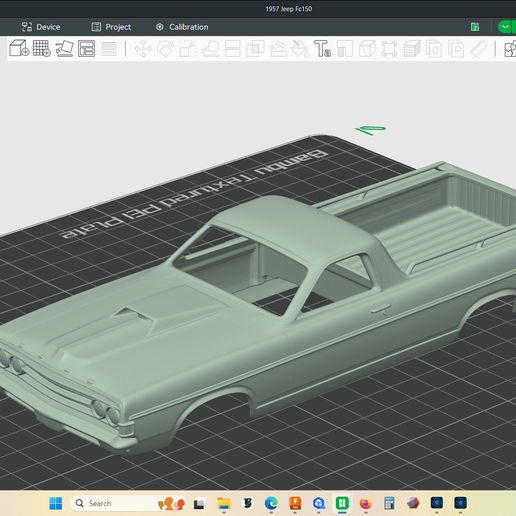Select the Support painting tool
Viewport: 516px width, 516px height.
(x=278, y=49)
